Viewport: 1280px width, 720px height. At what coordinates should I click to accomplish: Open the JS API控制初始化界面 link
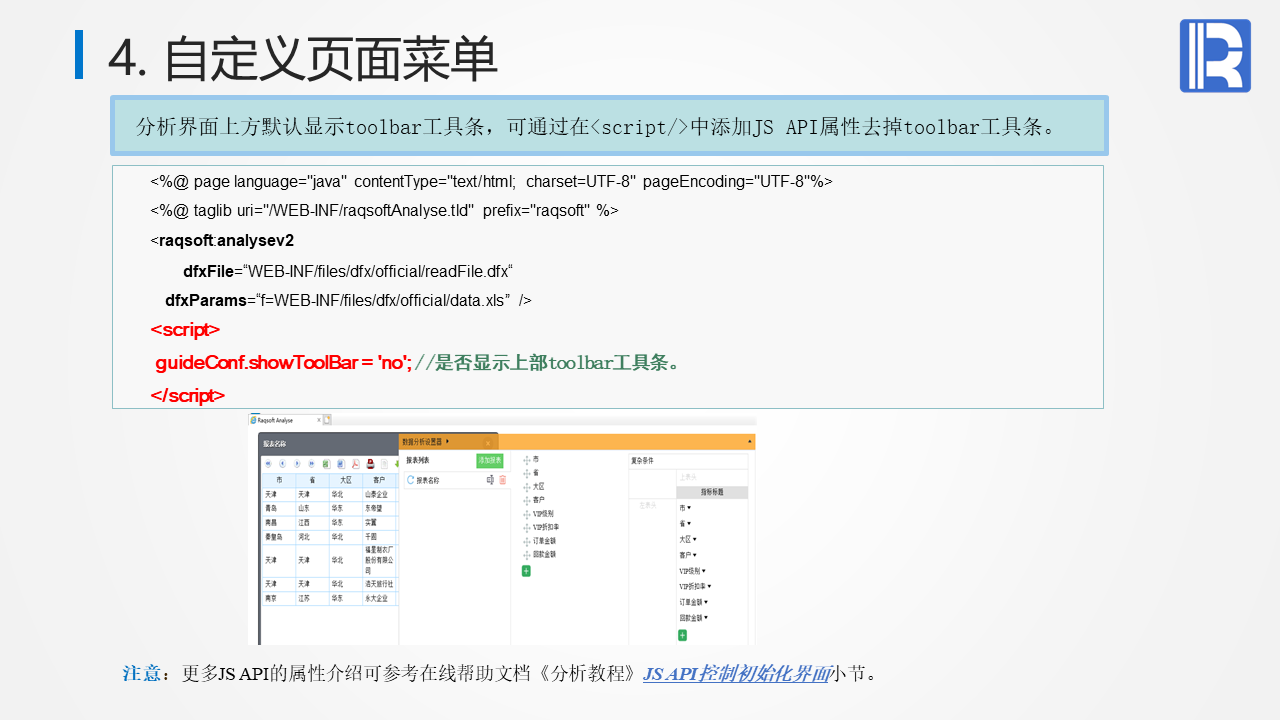[736, 674]
